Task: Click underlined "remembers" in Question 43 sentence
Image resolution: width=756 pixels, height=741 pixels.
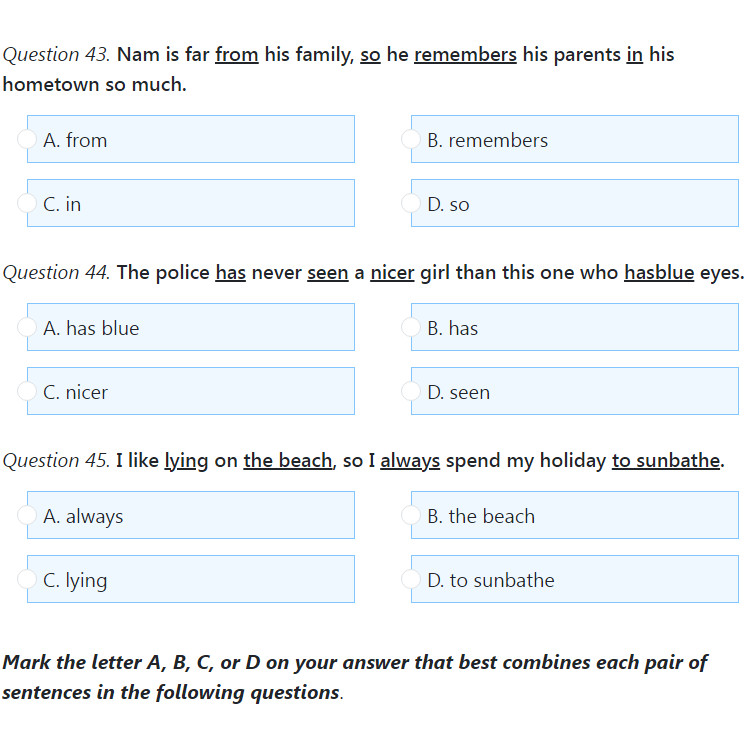Action: tap(465, 55)
